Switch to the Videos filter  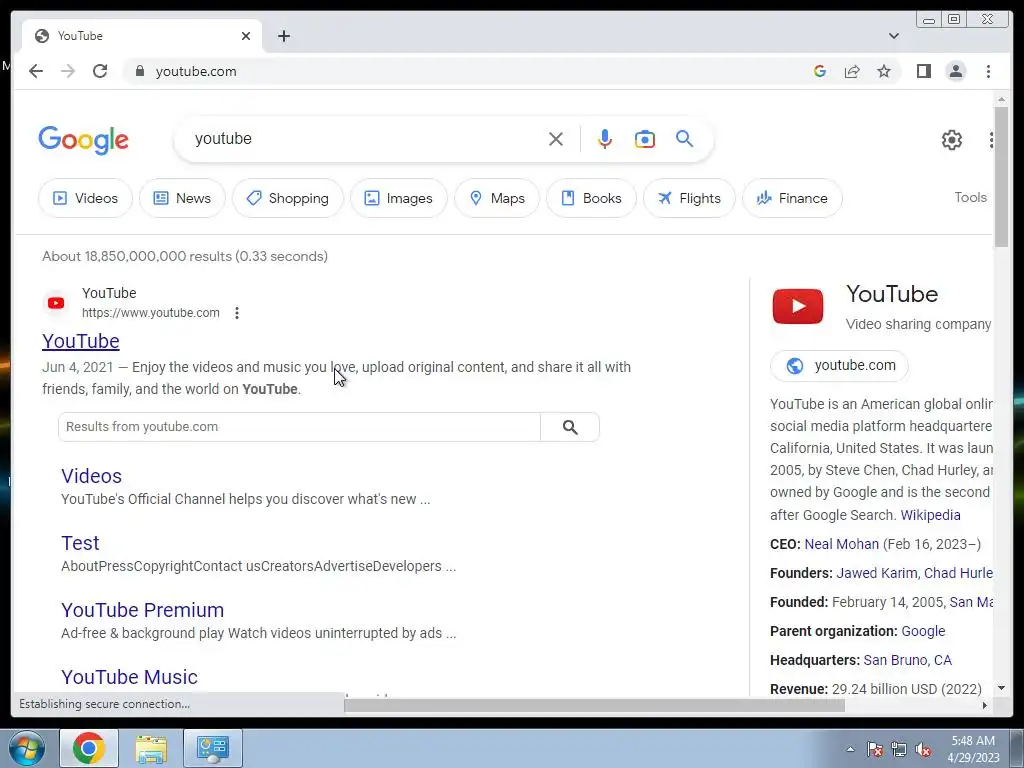tap(86, 198)
